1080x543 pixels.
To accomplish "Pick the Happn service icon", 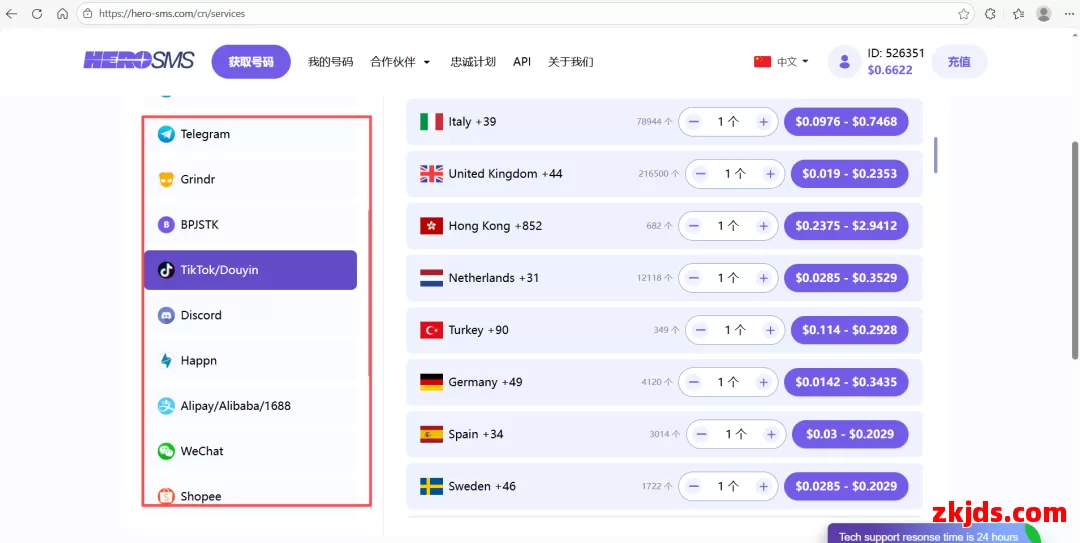I will click(x=166, y=360).
